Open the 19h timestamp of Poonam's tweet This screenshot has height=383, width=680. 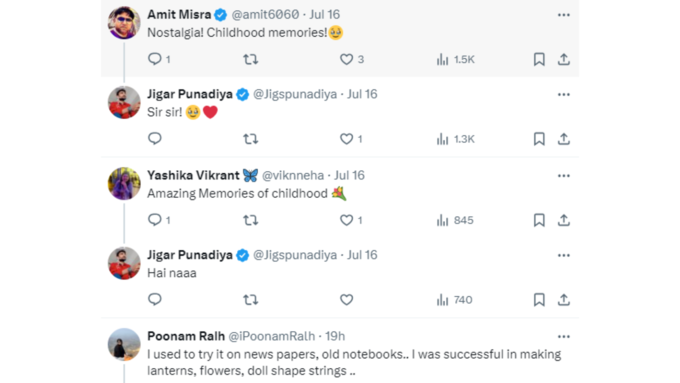click(x=335, y=336)
